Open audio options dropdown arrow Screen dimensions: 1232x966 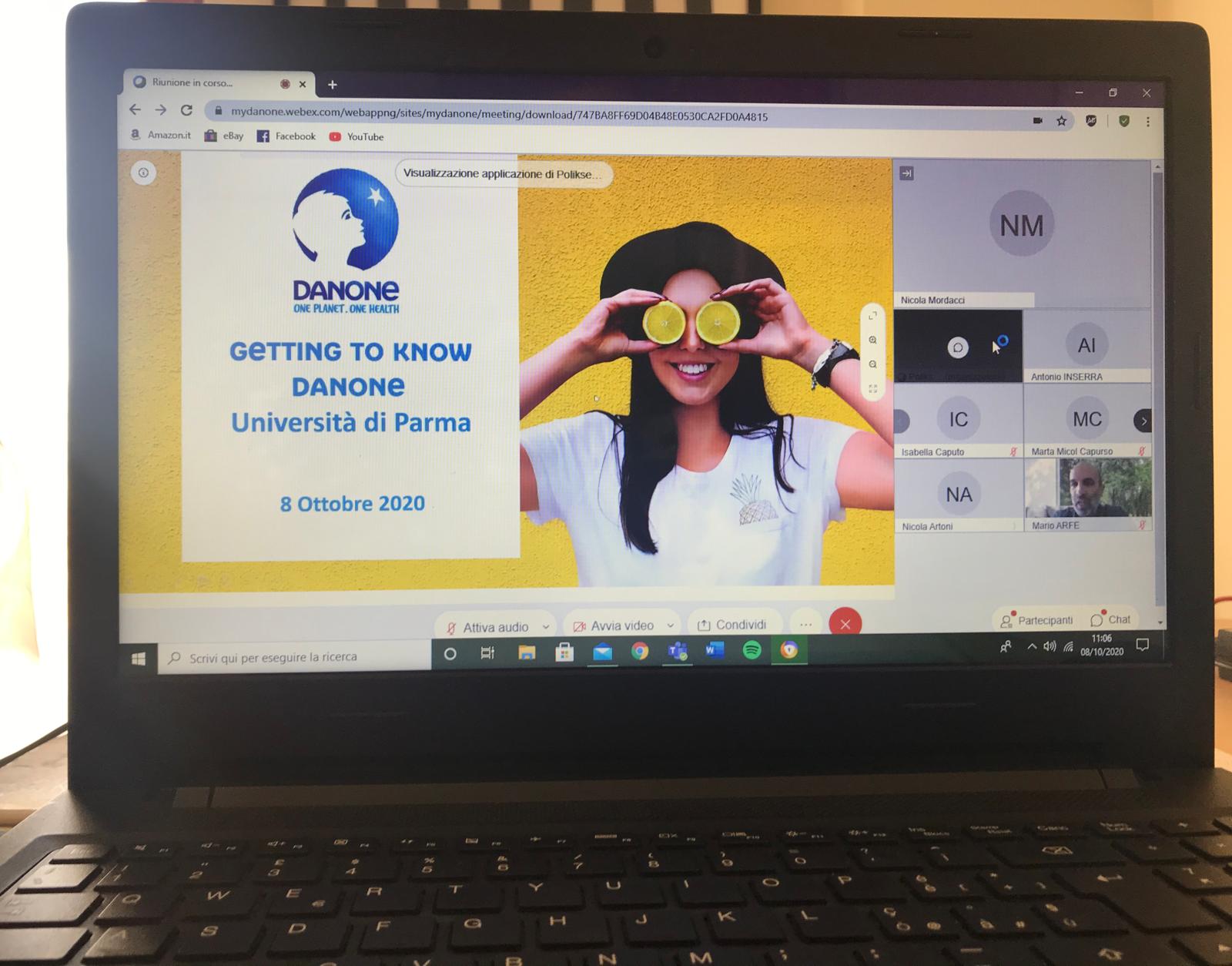[x=546, y=627]
